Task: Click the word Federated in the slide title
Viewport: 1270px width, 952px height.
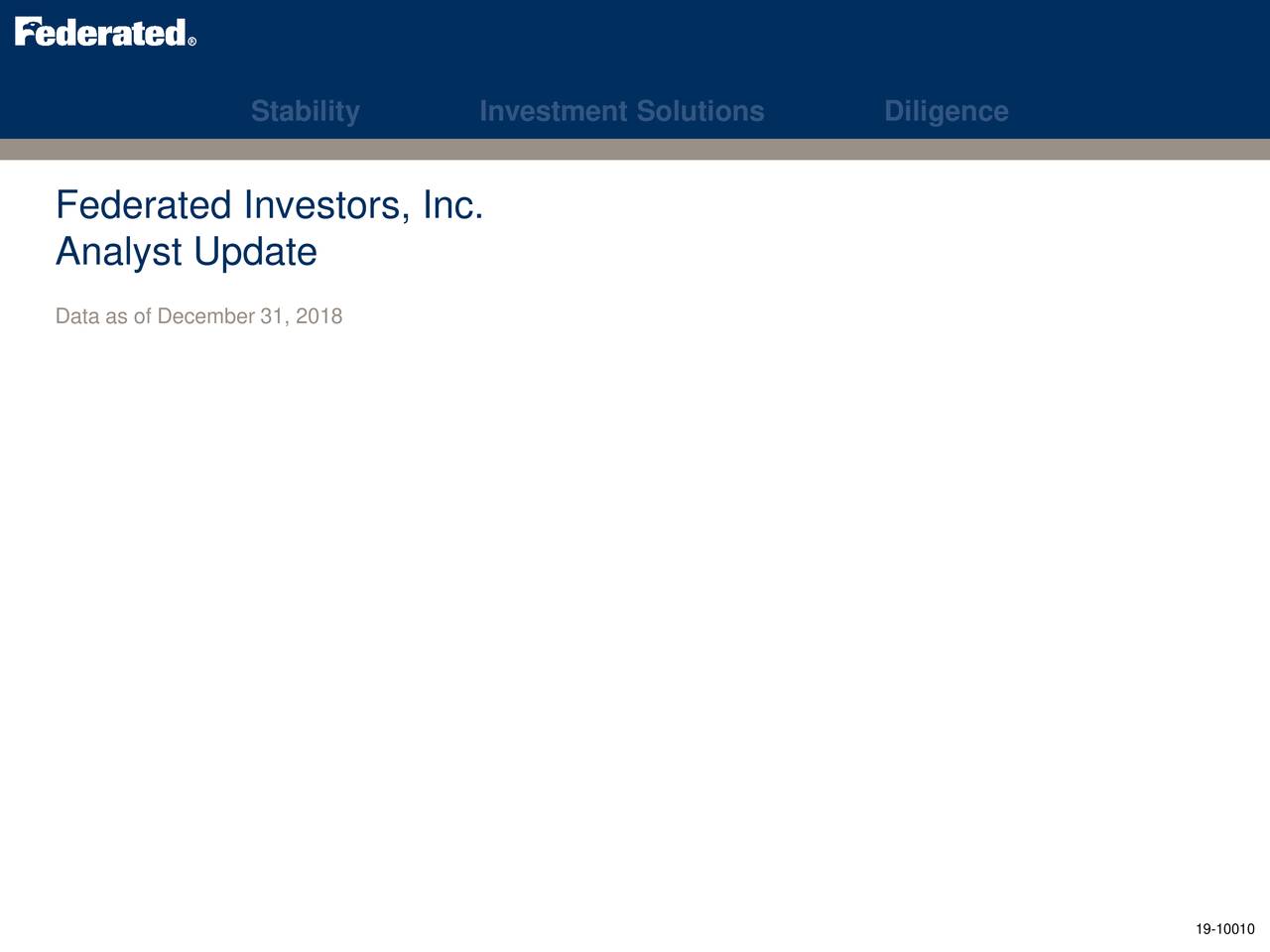Action: (x=144, y=206)
